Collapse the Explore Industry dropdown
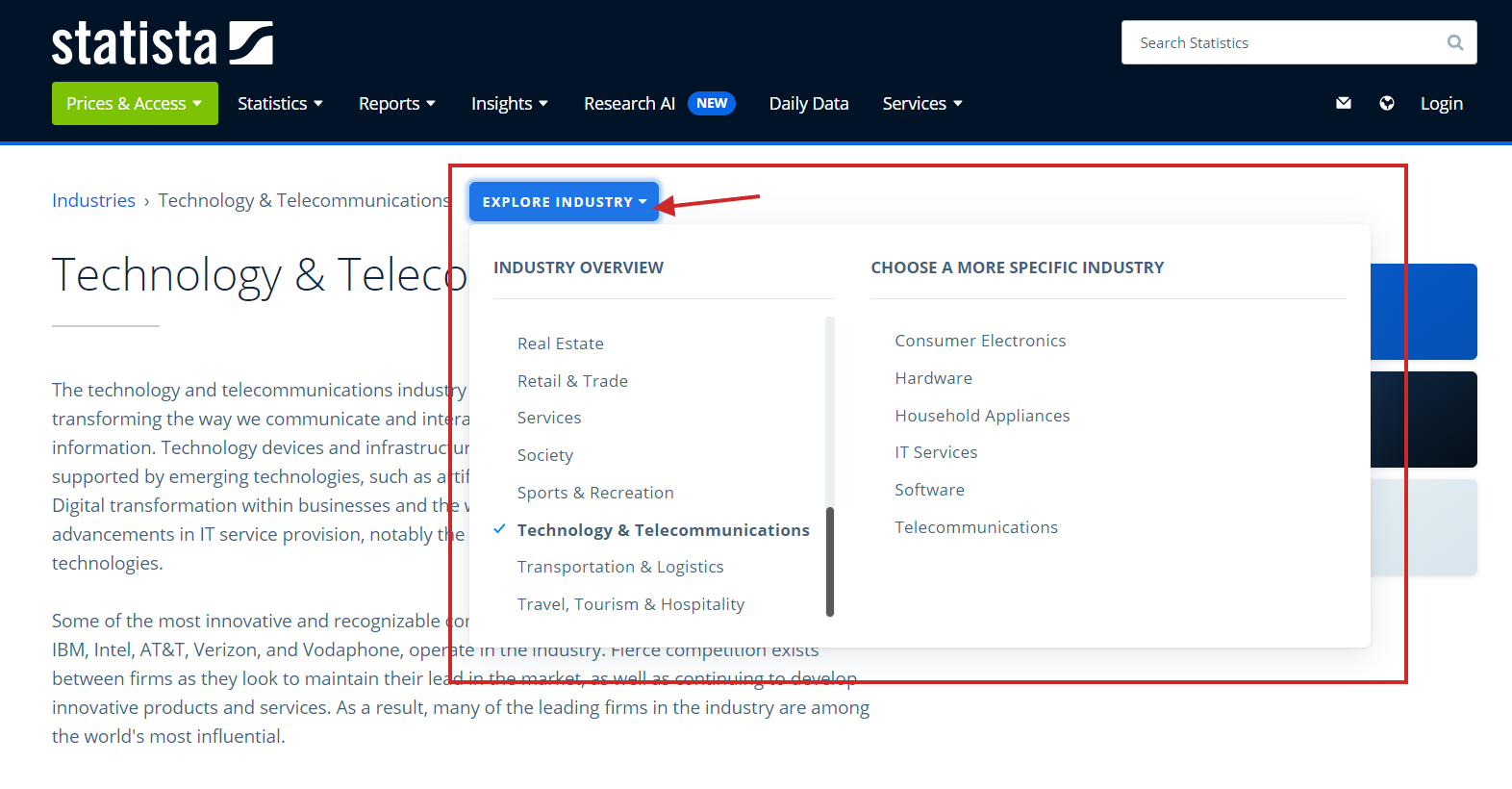Screen dimensions: 1512x789 (x=564, y=202)
